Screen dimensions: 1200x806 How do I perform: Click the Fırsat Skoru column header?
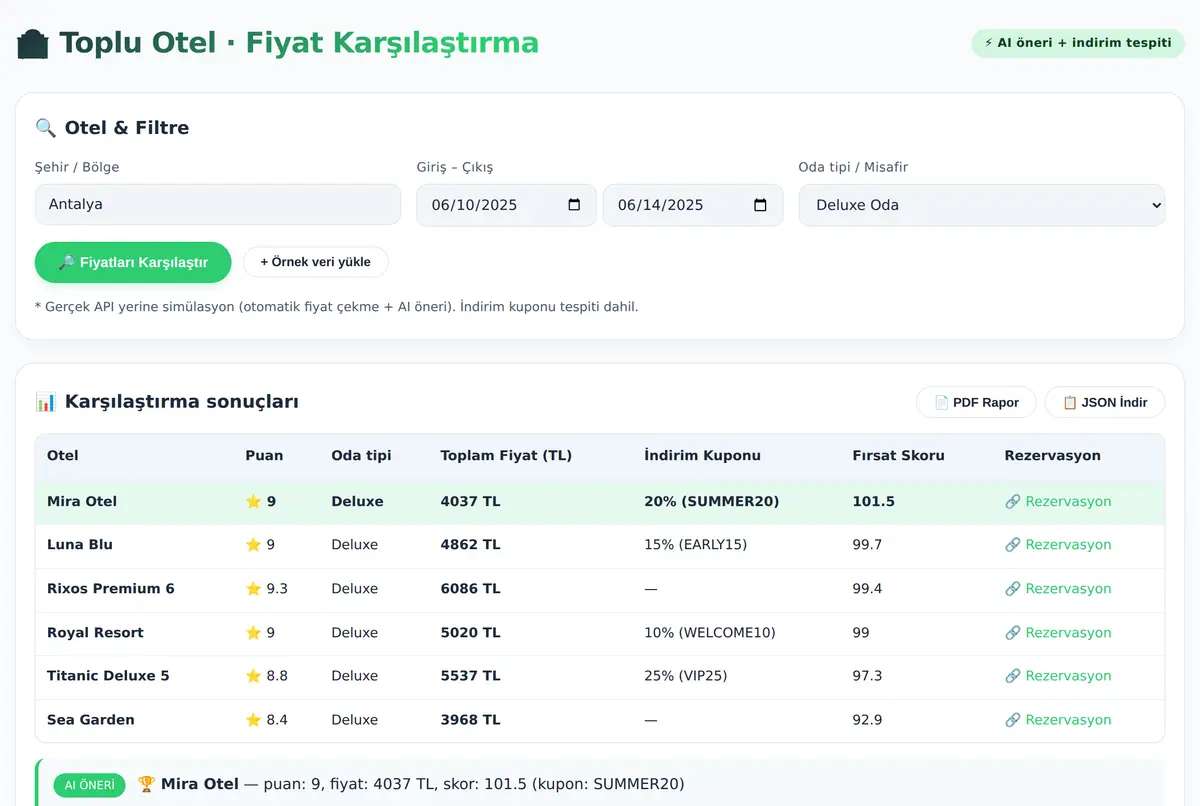[x=898, y=456]
